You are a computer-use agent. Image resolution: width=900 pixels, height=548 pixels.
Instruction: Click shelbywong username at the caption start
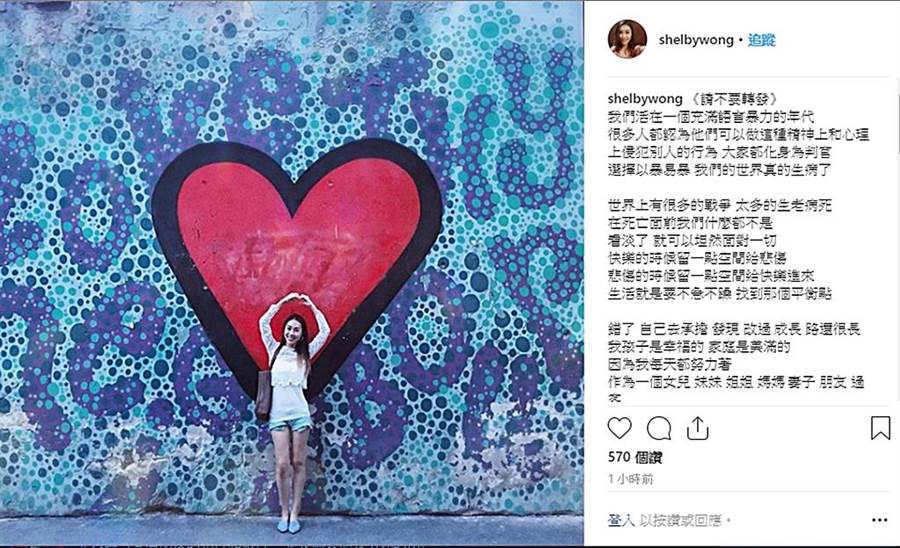(645, 99)
